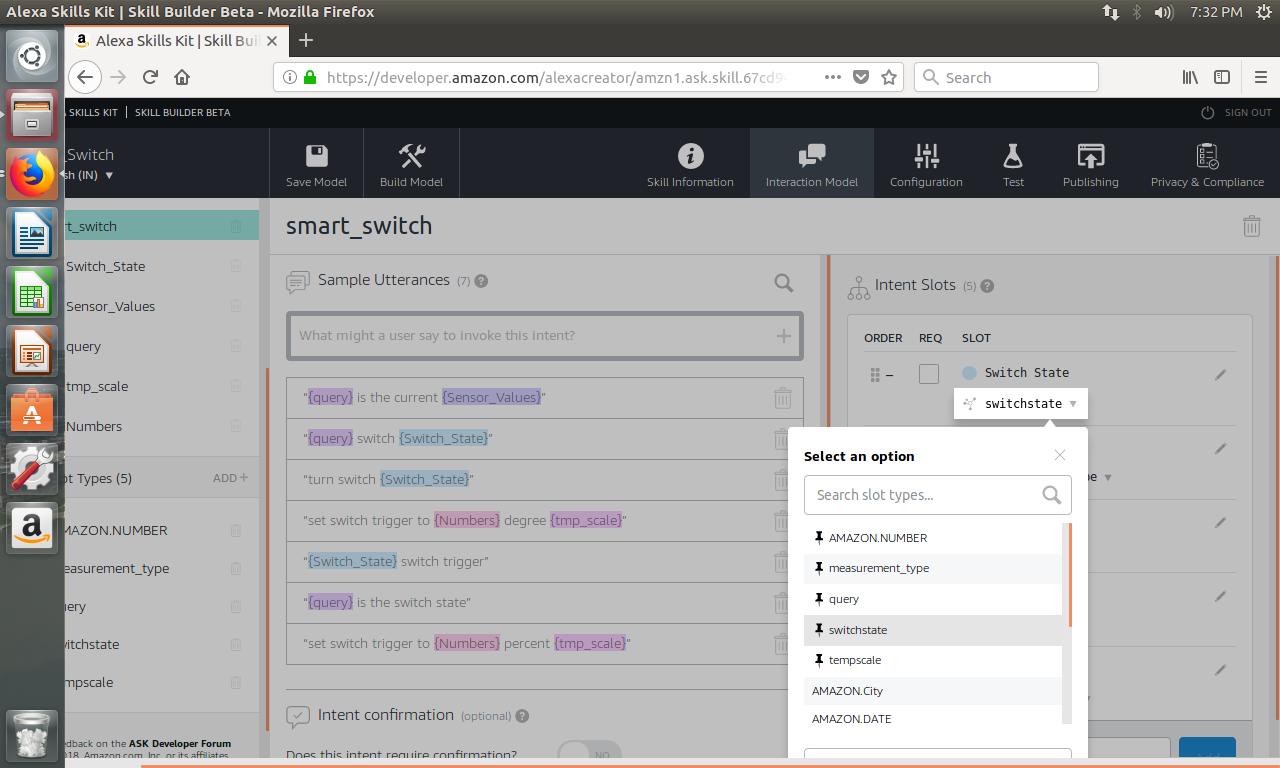Open the Configuration section
The height and width of the screenshot is (768, 1280).
pos(926,165)
